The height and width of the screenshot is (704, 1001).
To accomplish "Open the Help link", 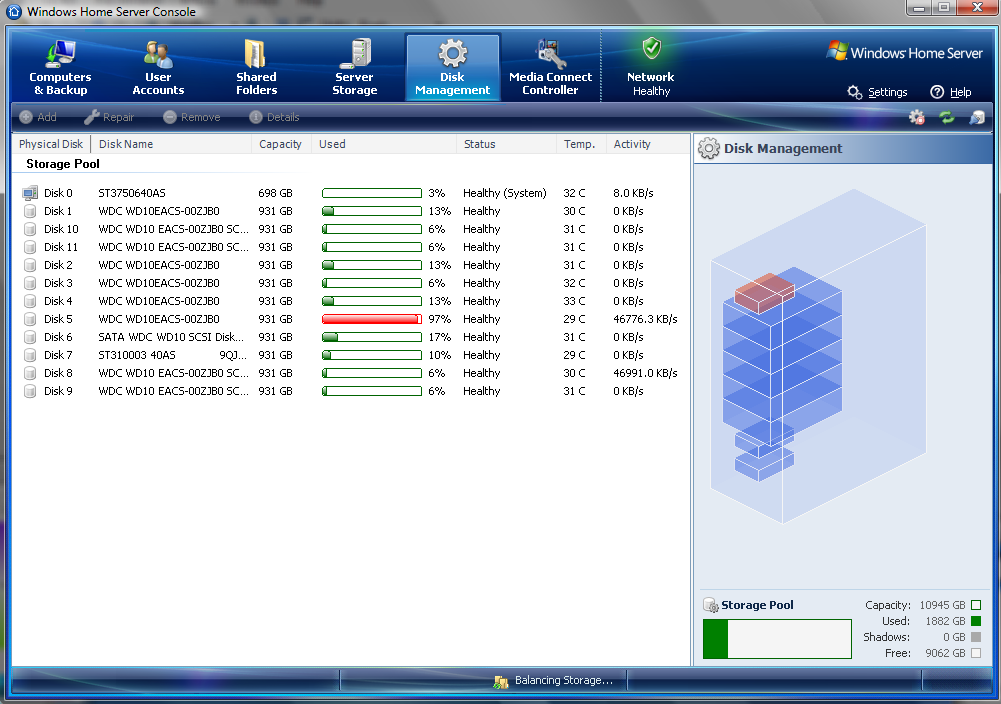I will [951, 92].
